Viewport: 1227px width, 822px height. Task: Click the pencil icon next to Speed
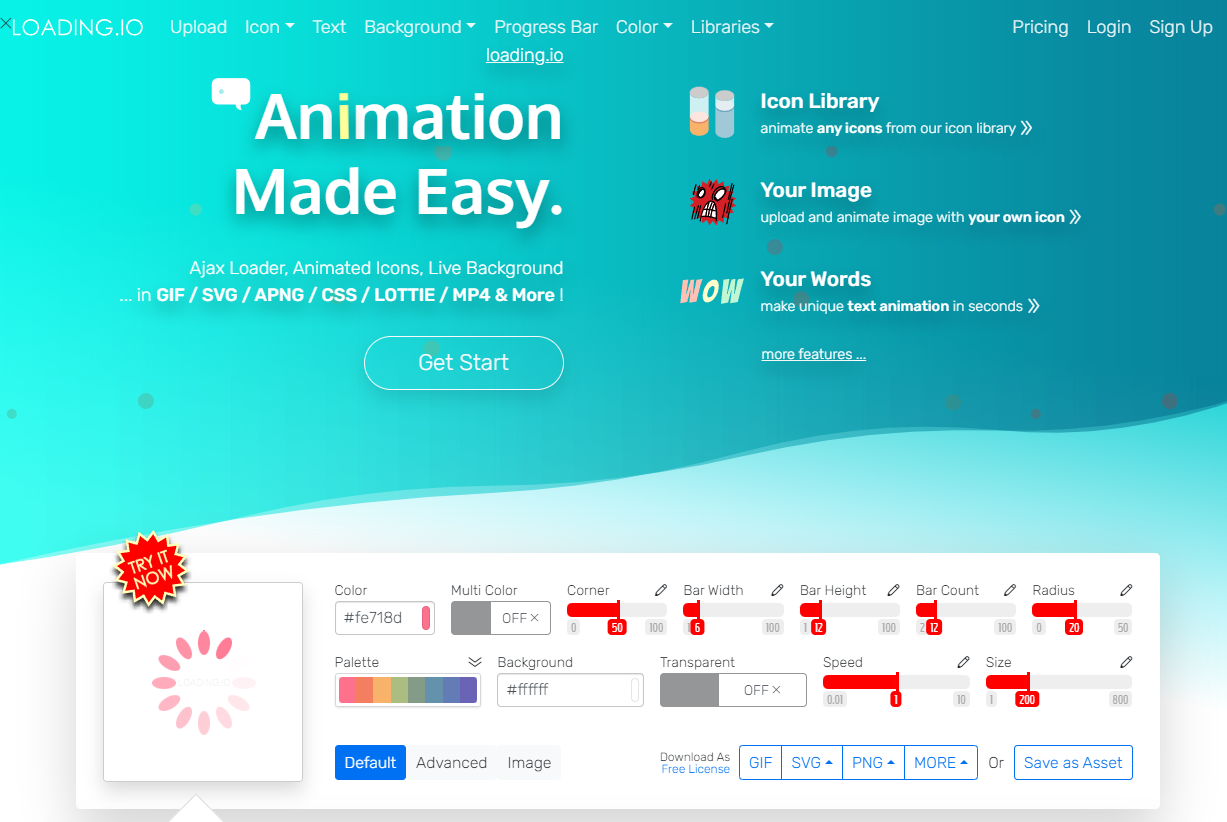tap(963, 662)
